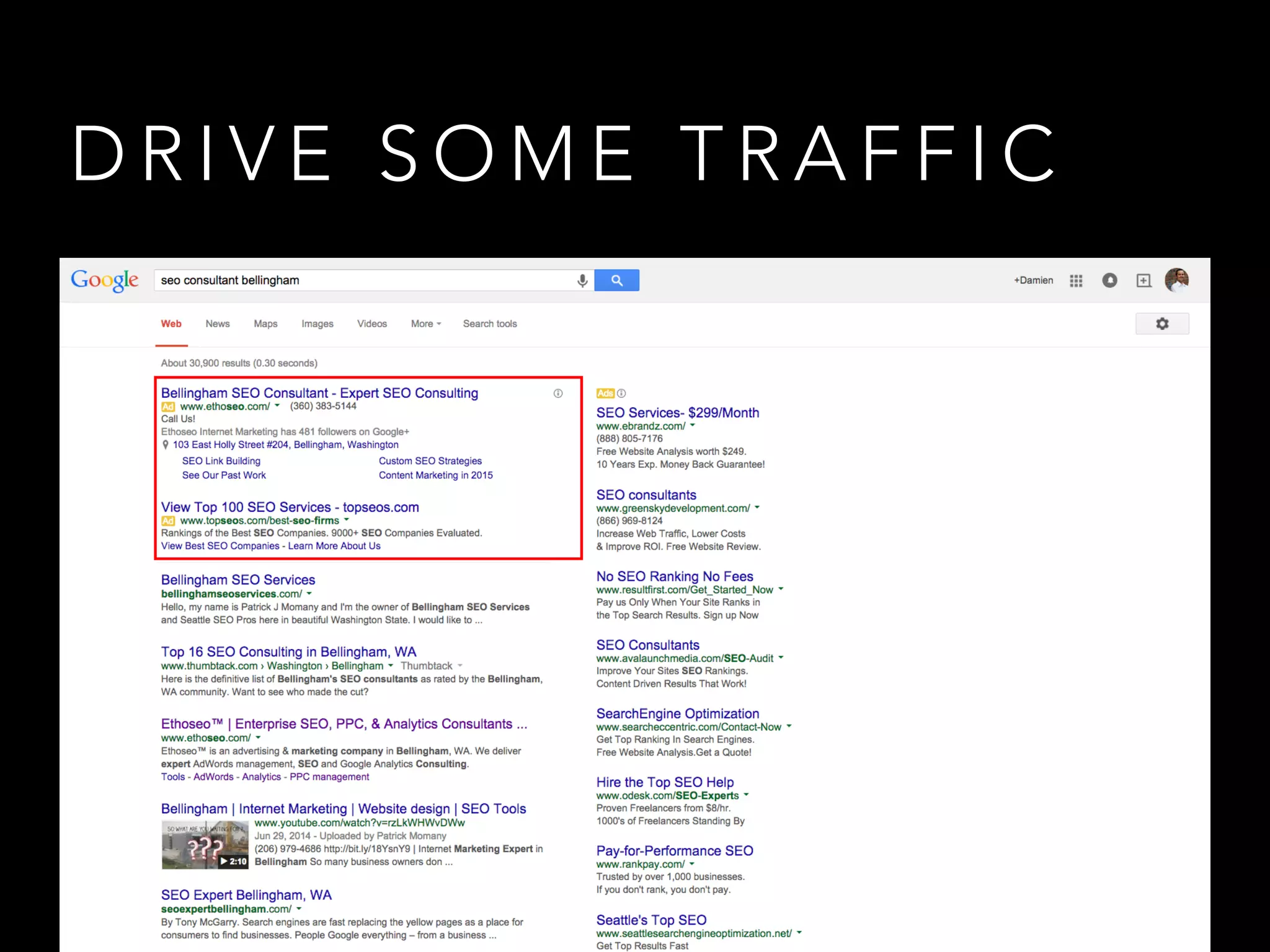Open the Search tools menu
The image size is (1270, 952).
coord(489,324)
